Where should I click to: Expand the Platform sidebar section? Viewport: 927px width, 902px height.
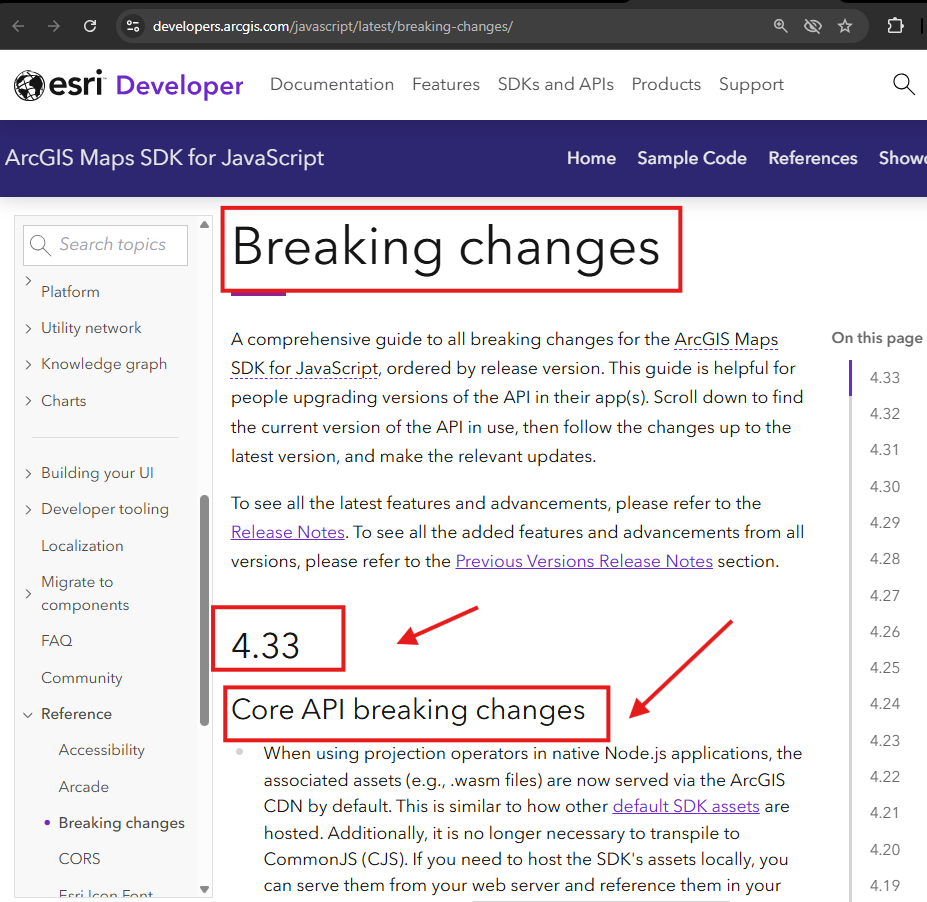point(28,281)
